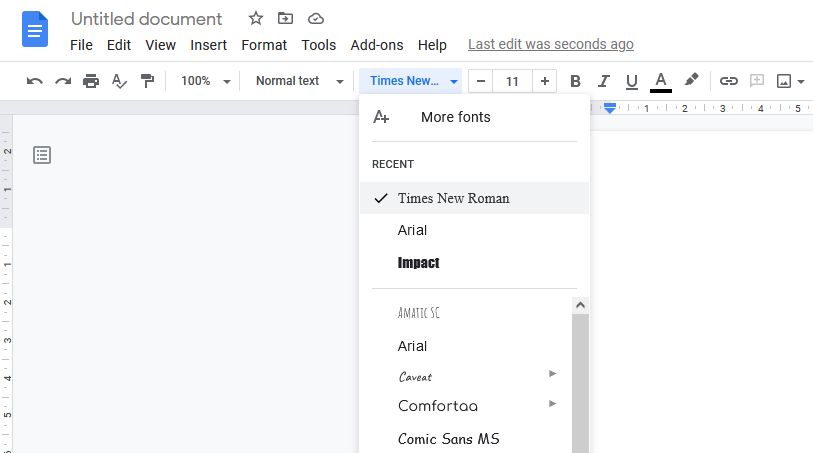Click the blue indent marker on ruler
The image size is (813, 453).
[610, 108]
